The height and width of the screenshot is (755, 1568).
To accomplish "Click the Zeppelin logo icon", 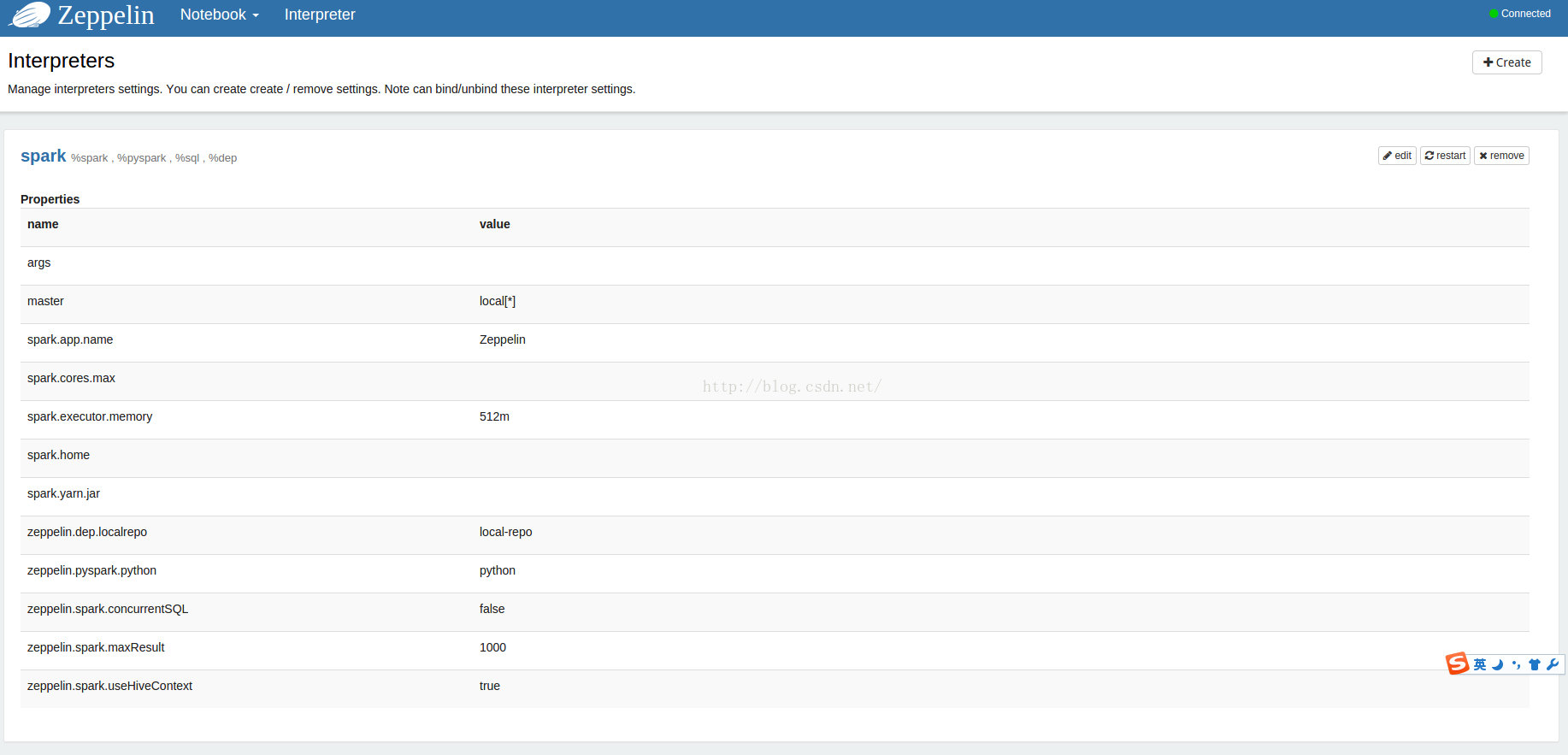I will 30,15.
